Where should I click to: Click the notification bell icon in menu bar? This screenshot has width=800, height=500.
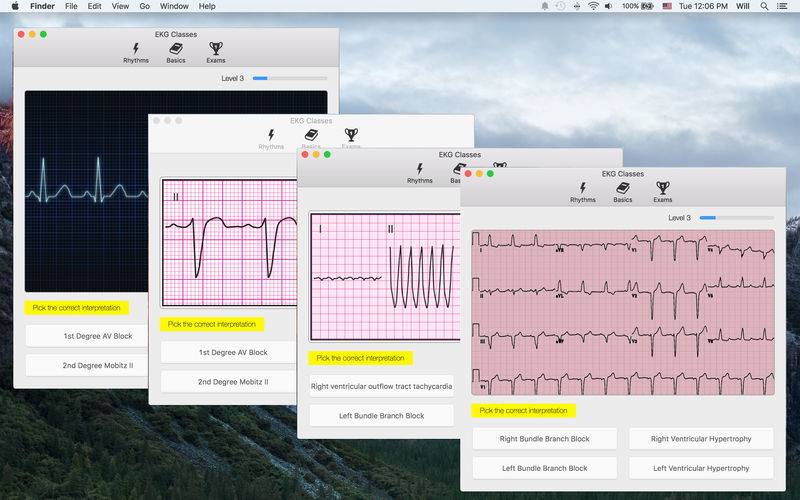tap(545, 6)
